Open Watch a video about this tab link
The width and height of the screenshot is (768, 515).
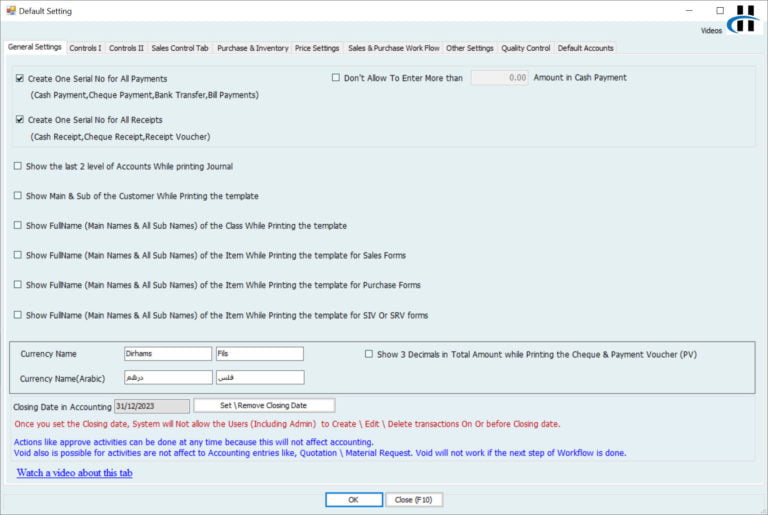pos(74,473)
